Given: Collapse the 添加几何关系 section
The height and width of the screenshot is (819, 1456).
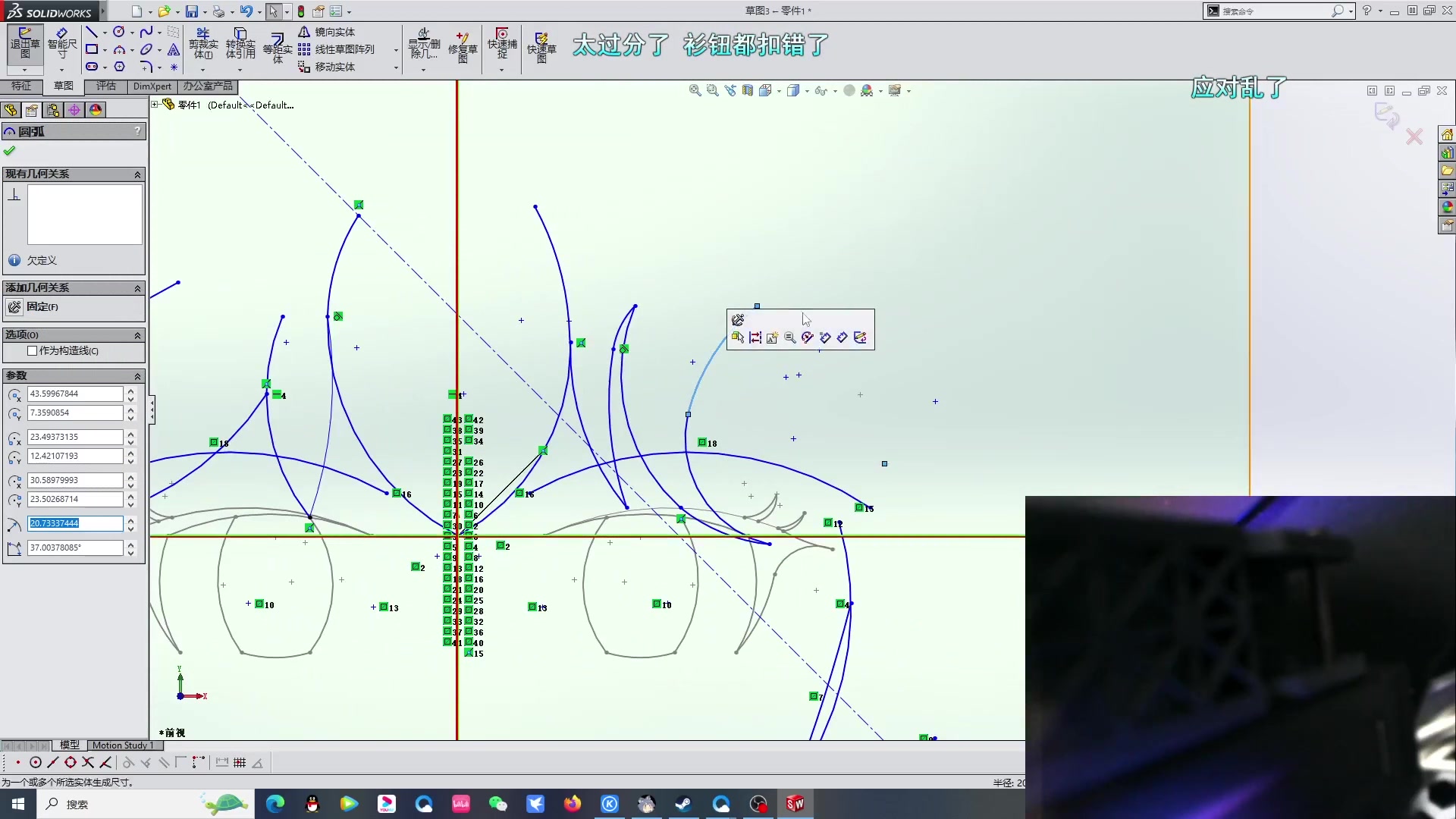Looking at the screenshot, I should pyautogui.click(x=137, y=288).
